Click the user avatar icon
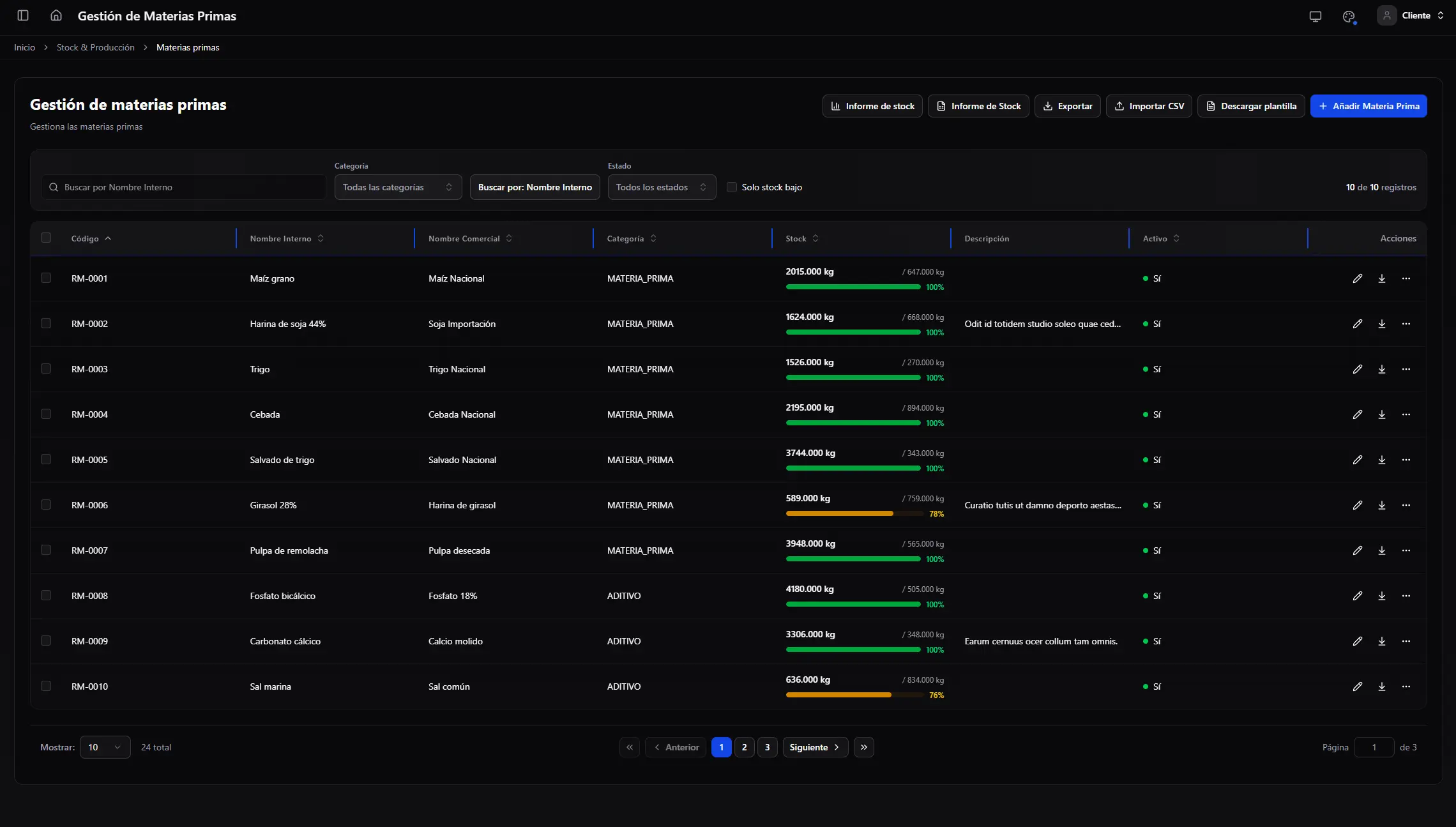 1386,15
